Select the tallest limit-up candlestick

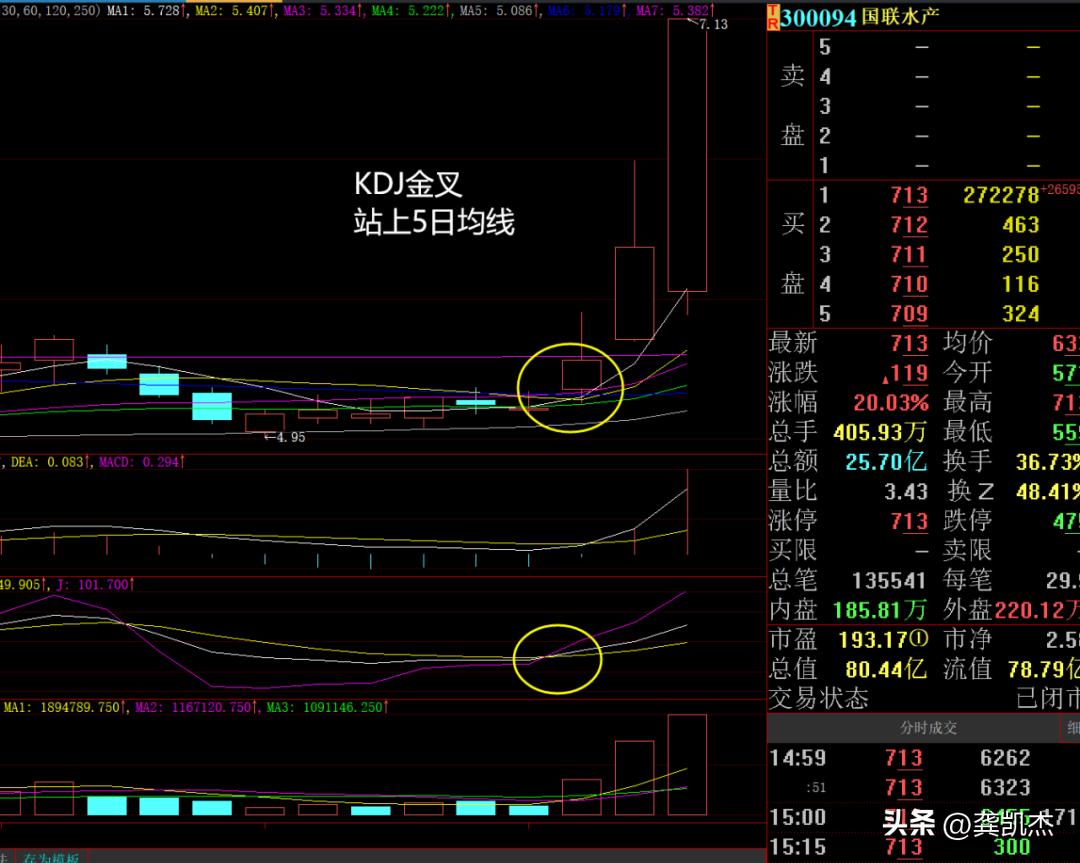687,155
